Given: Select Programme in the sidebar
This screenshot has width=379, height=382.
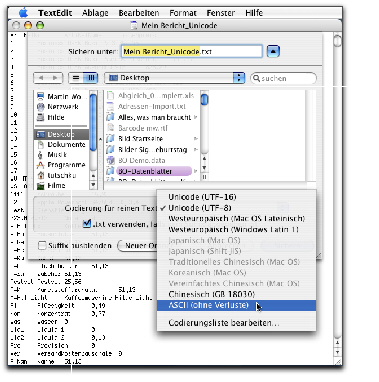Looking at the screenshot, I should coord(61,165).
